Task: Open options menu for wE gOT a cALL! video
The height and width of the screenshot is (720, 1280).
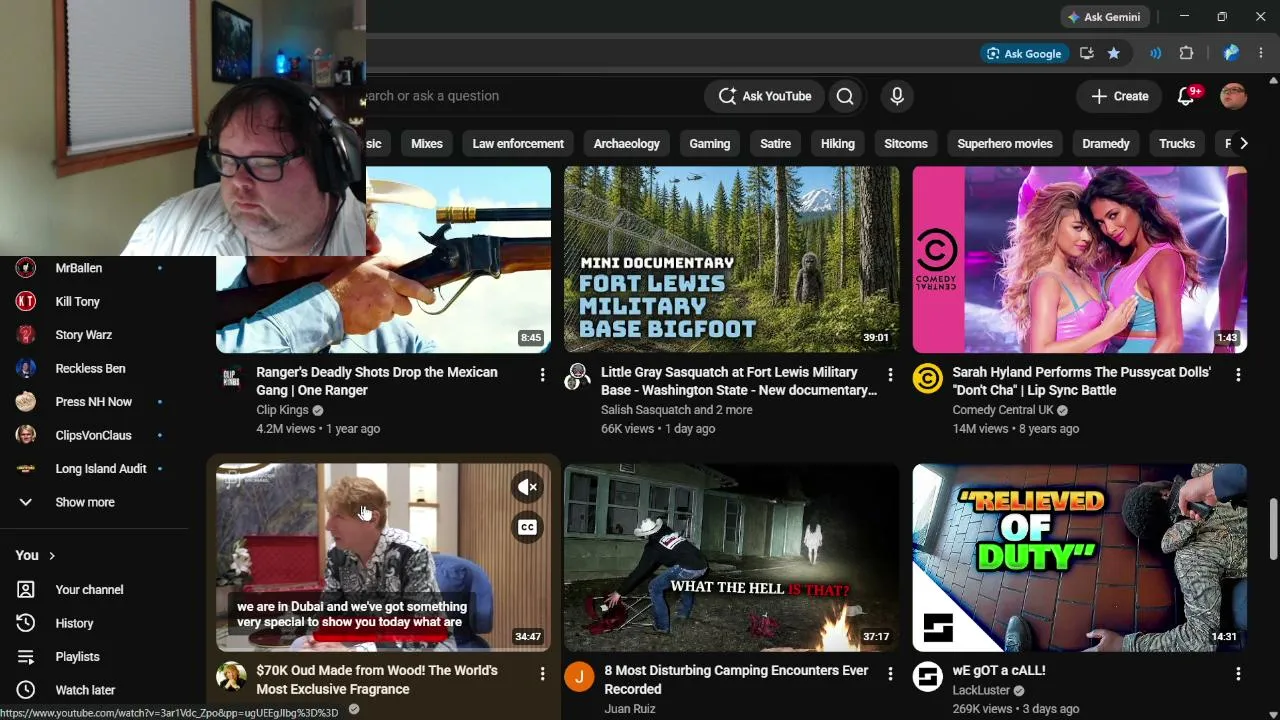Action: 1238,675
